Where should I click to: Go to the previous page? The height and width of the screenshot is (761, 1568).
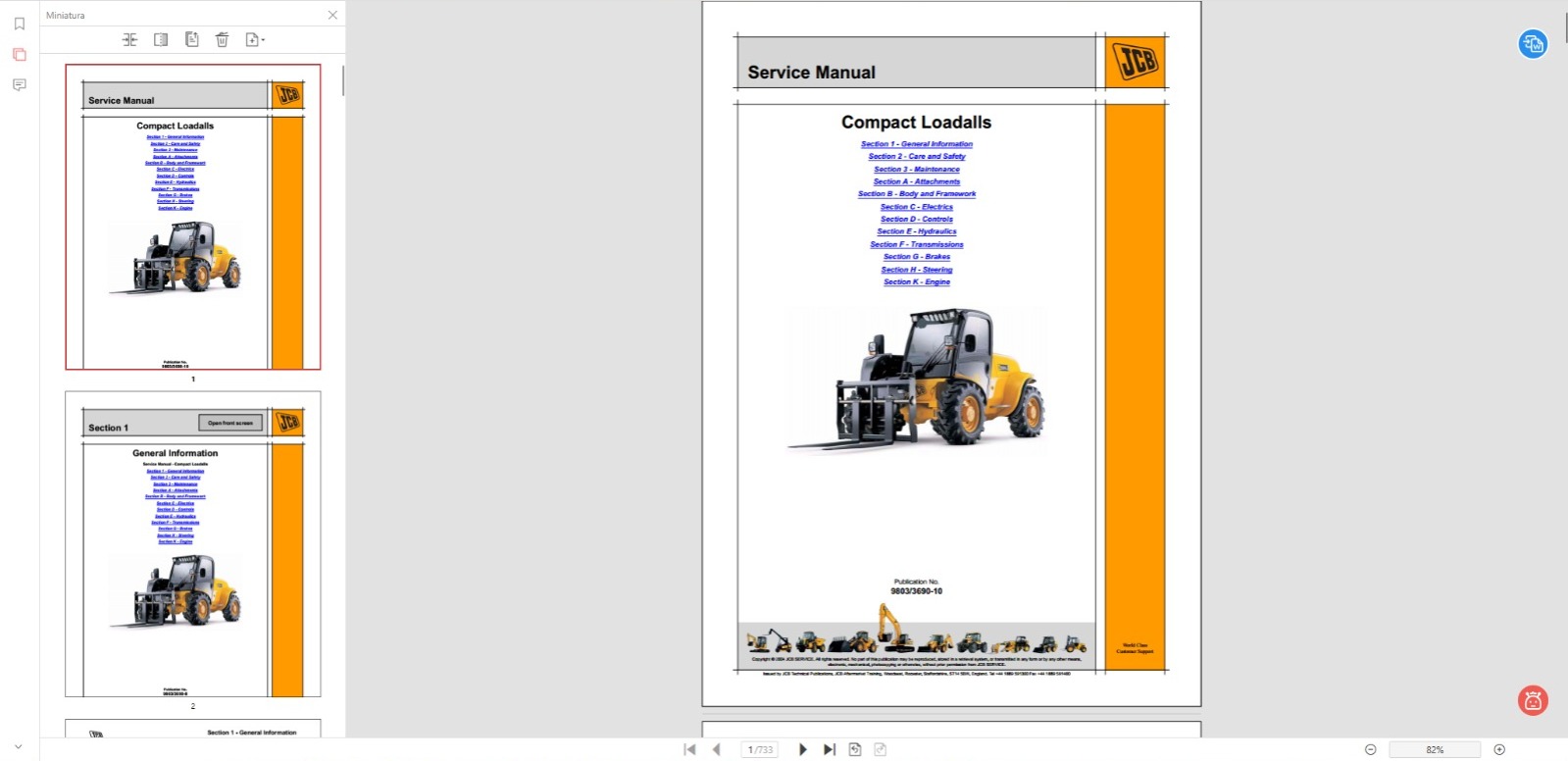tap(717, 749)
